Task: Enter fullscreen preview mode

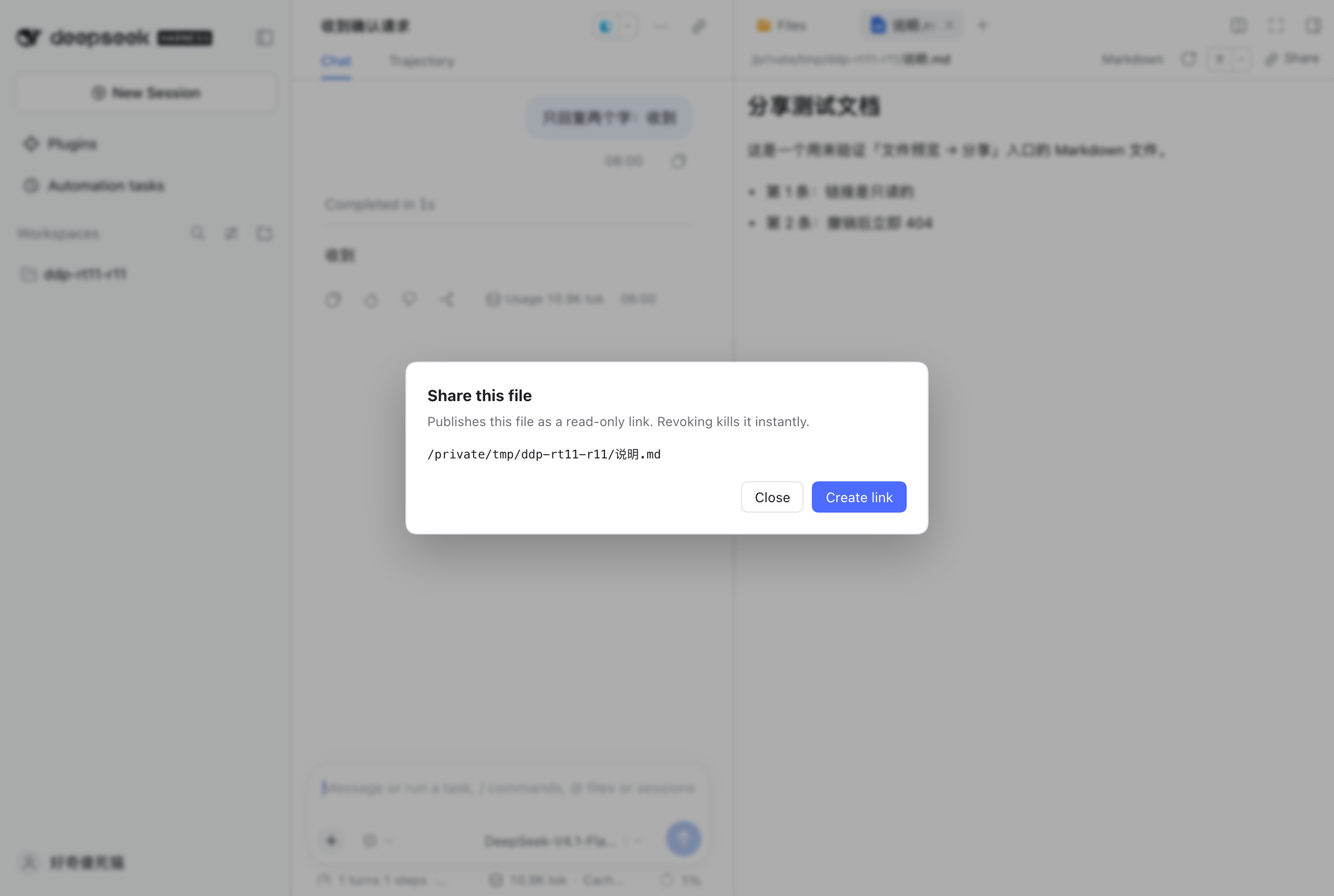Action: click(x=1276, y=26)
